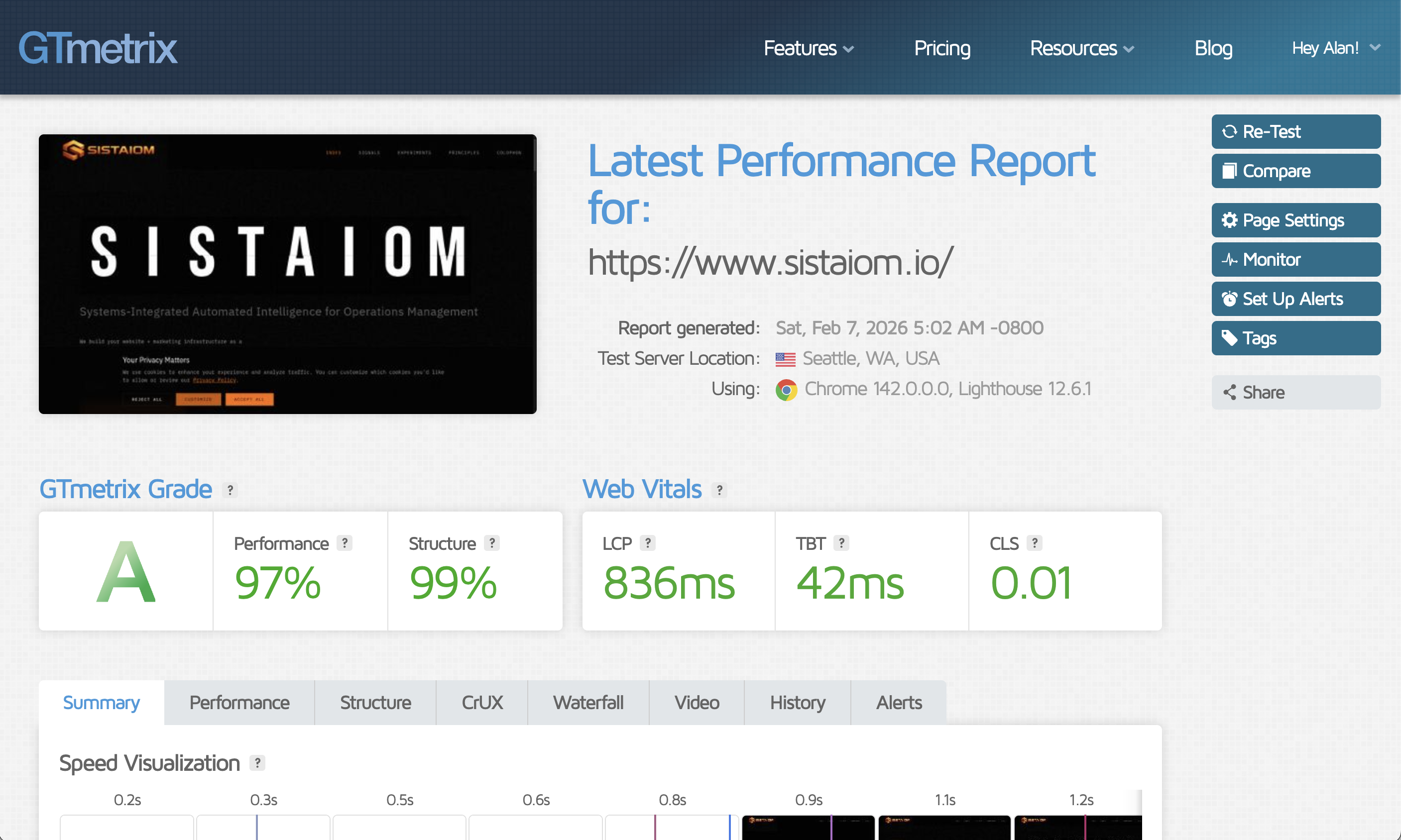Open Page Settings via the gear icon
Image resolution: width=1401 pixels, height=840 pixels.
(1230, 220)
